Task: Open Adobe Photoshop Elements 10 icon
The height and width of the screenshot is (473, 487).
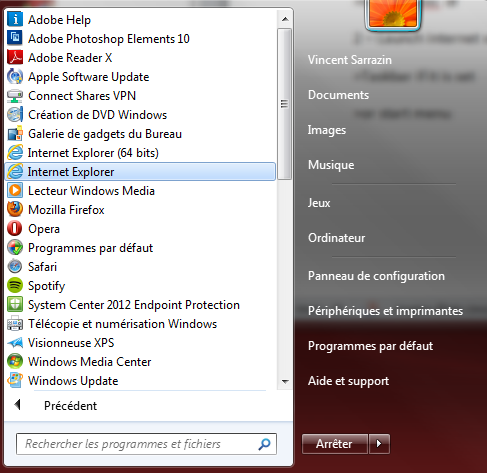Action: (x=15, y=38)
